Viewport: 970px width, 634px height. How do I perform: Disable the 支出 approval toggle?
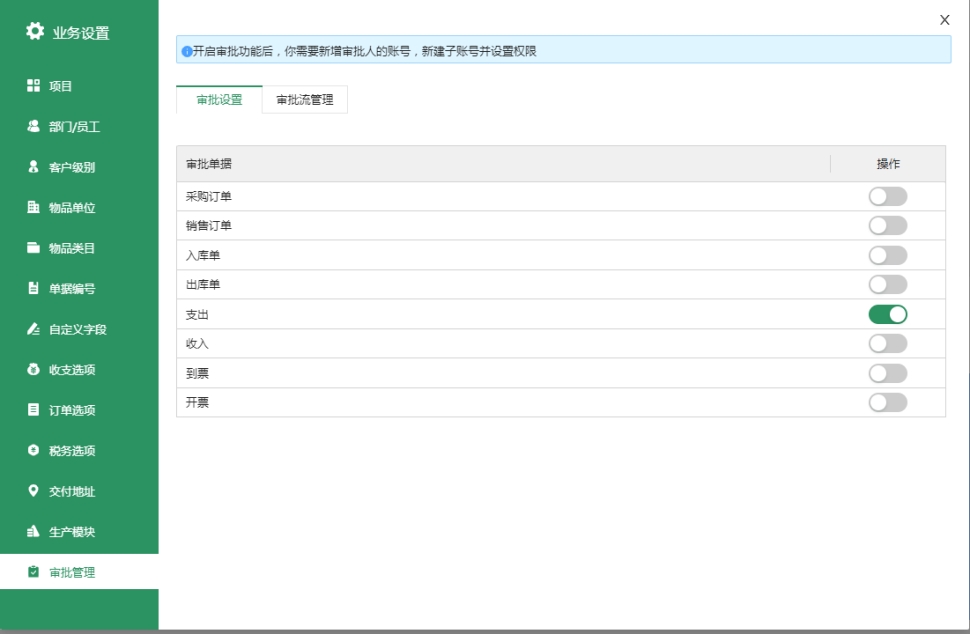(887, 314)
